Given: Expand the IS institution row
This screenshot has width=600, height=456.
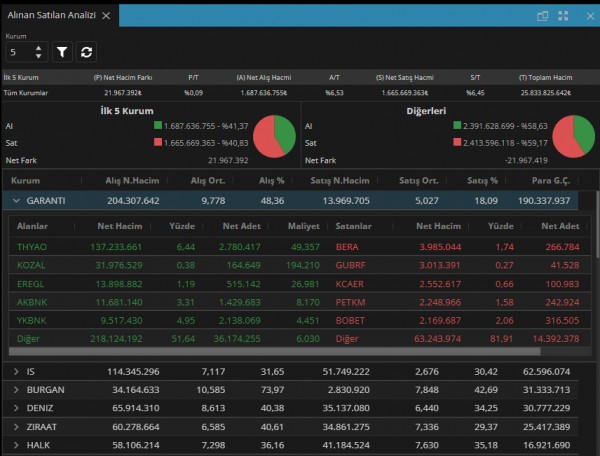Looking at the screenshot, I should tap(16, 371).
